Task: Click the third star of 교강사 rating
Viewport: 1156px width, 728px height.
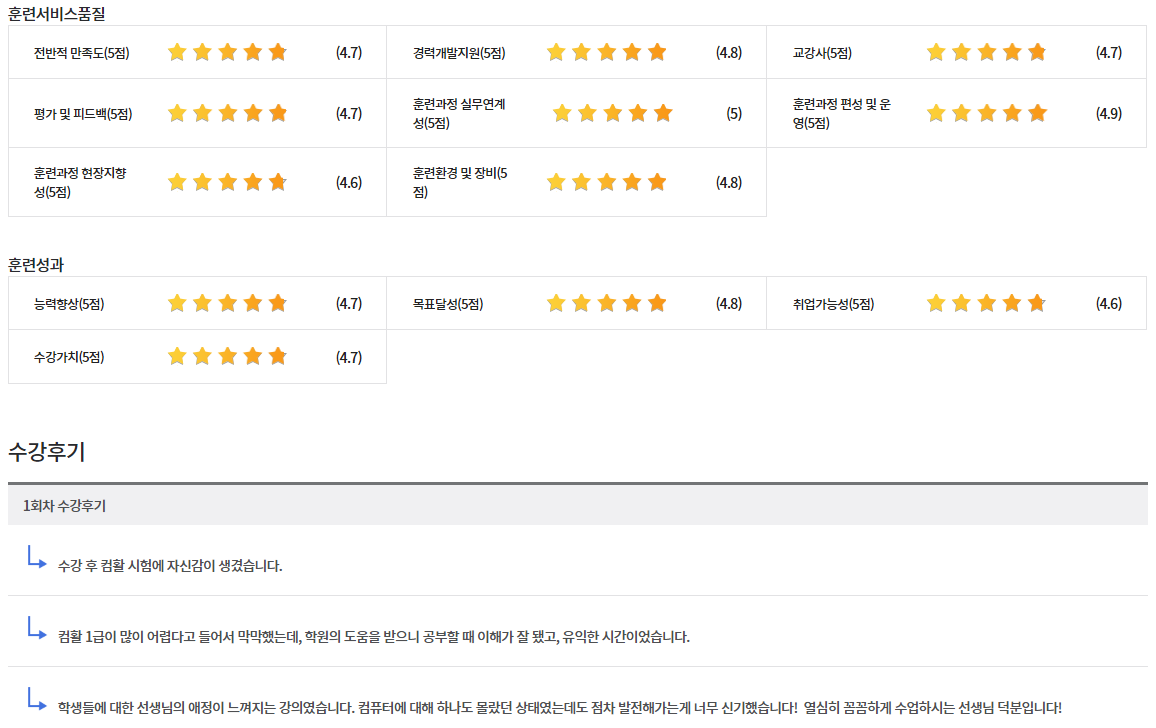Action: point(986,53)
